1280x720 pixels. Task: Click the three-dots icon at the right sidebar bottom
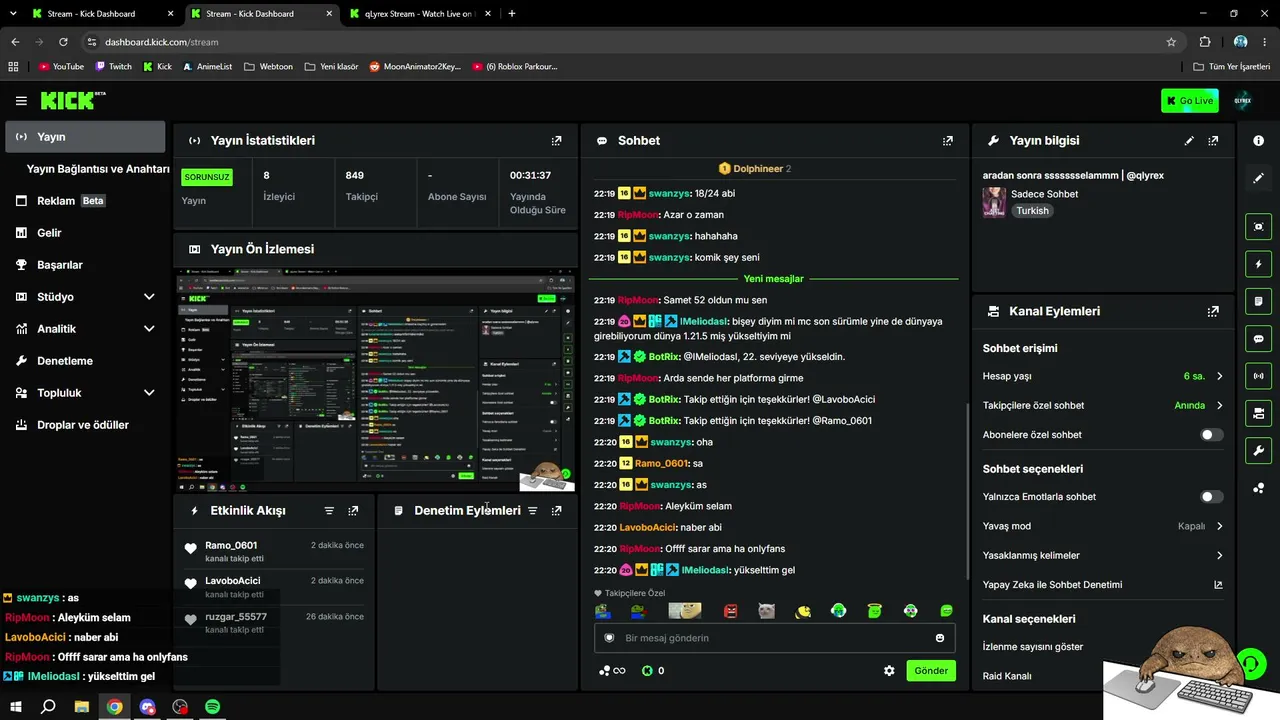(x=1259, y=488)
